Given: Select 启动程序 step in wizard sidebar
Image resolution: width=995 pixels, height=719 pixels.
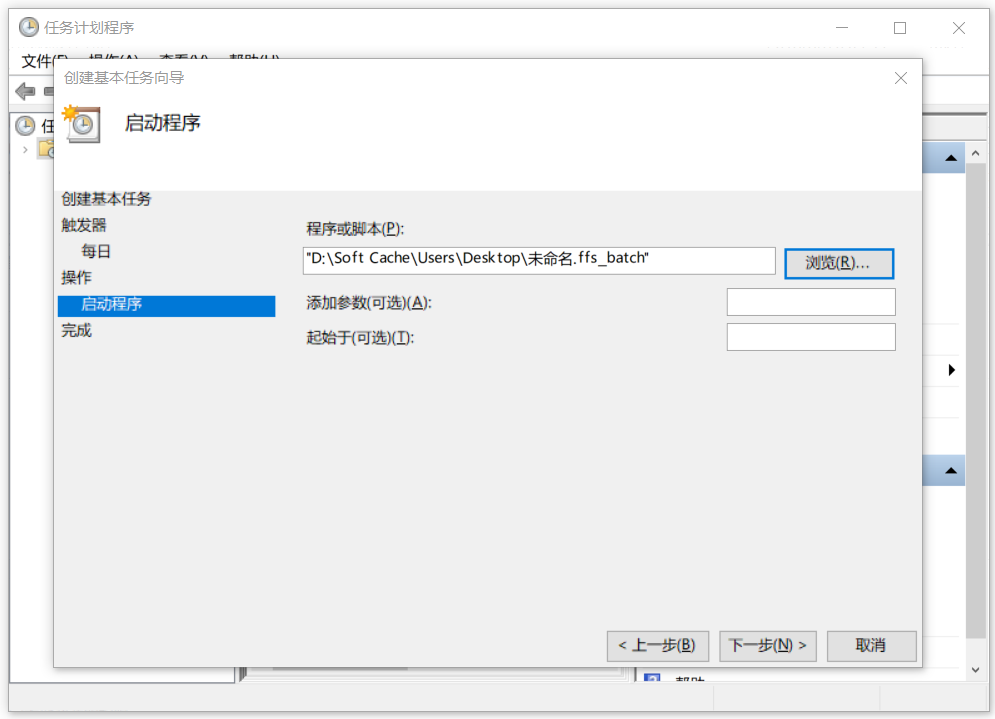Looking at the screenshot, I should click(166, 305).
